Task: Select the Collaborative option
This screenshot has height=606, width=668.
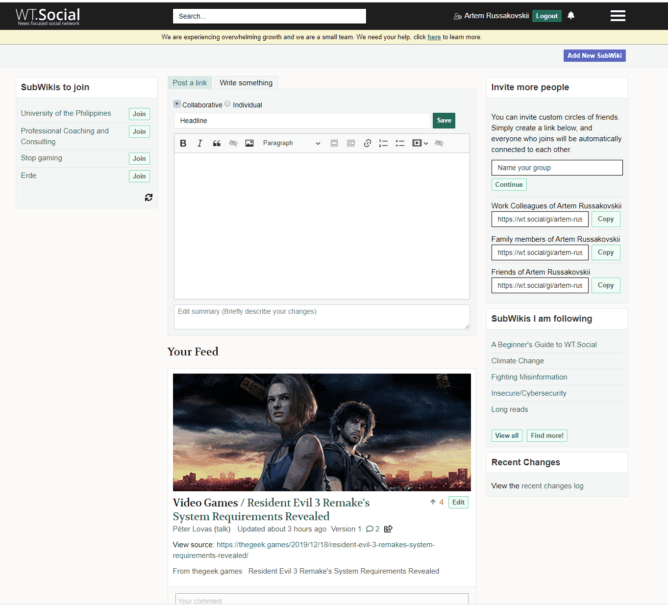Action: point(177,104)
